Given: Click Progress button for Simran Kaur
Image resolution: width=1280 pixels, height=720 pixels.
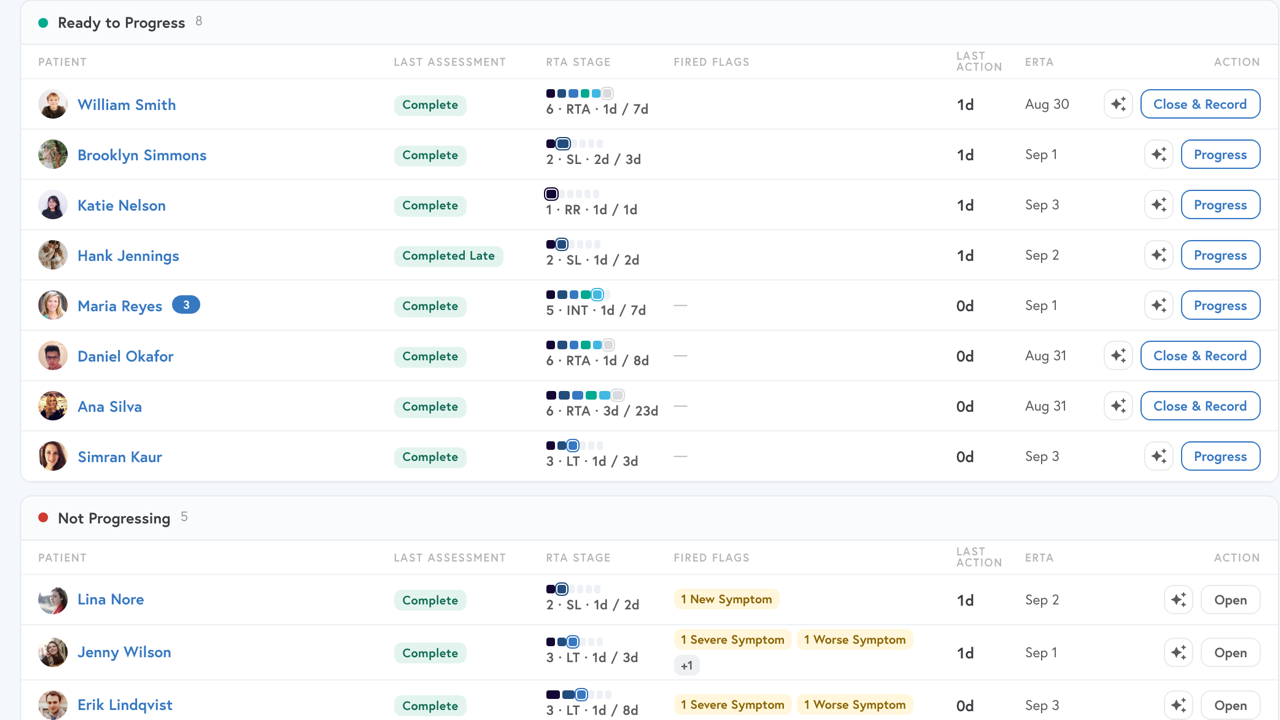Looking at the screenshot, I should pos(1220,456).
